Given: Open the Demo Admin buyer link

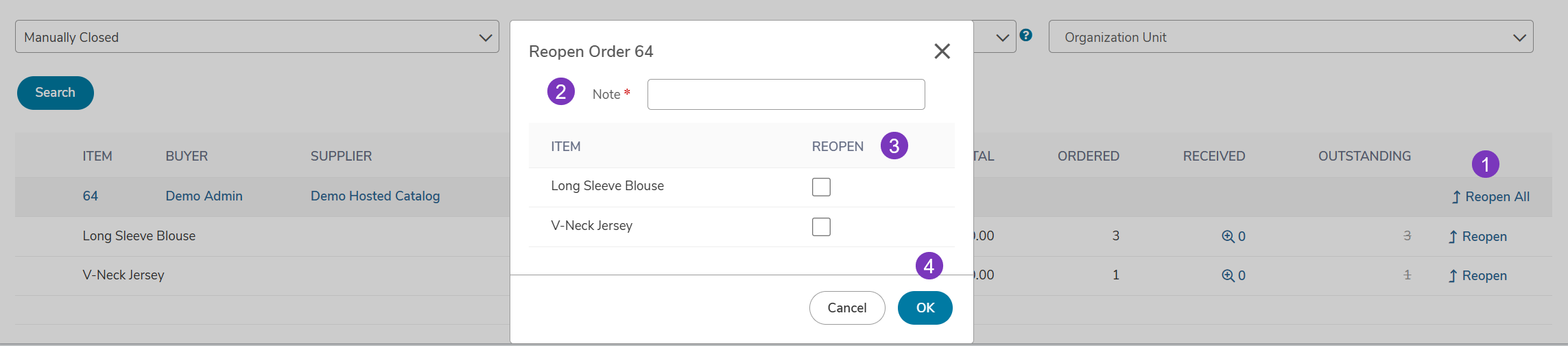Looking at the screenshot, I should coord(204,196).
